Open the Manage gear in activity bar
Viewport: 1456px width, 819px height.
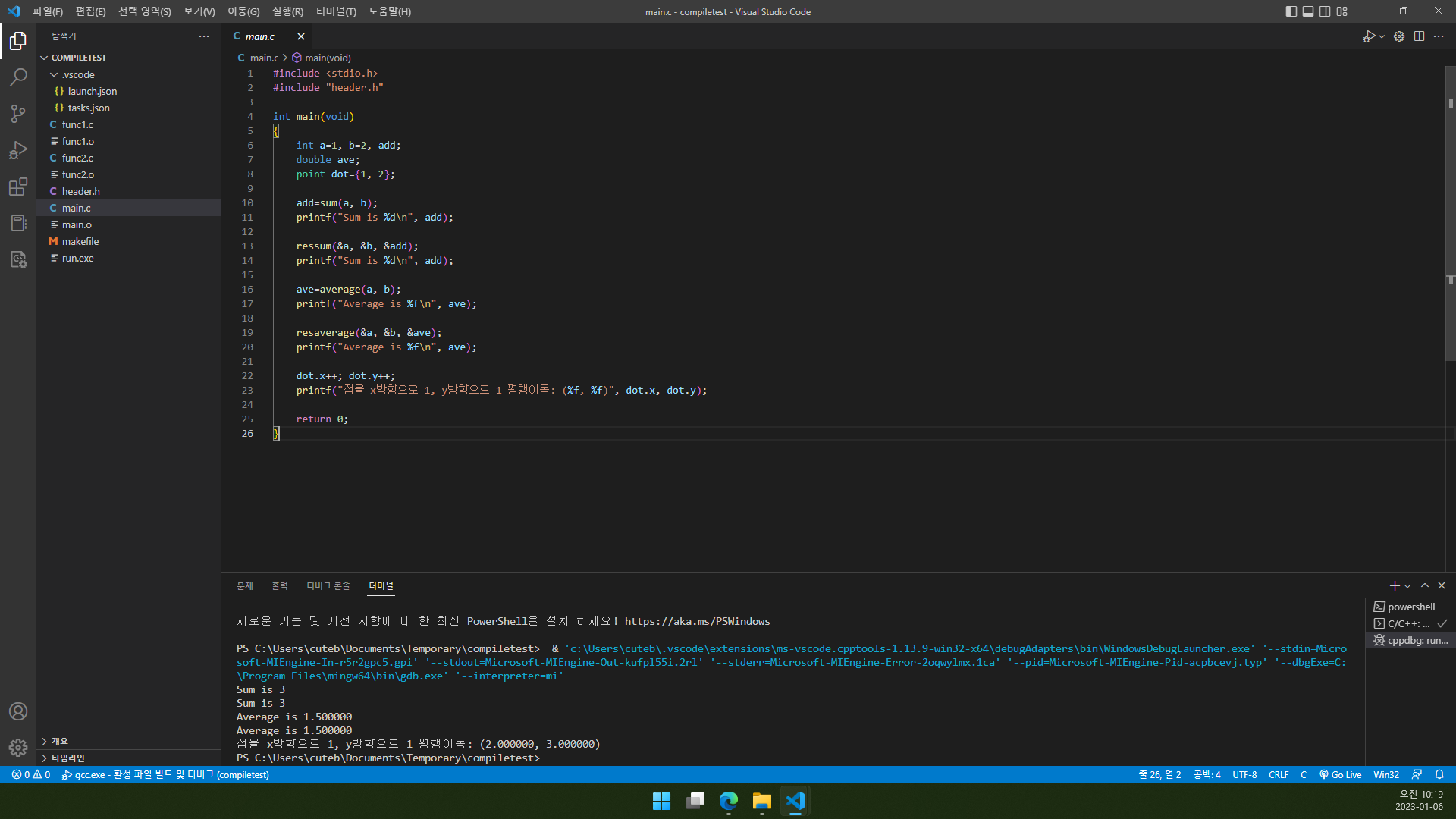coord(18,748)
